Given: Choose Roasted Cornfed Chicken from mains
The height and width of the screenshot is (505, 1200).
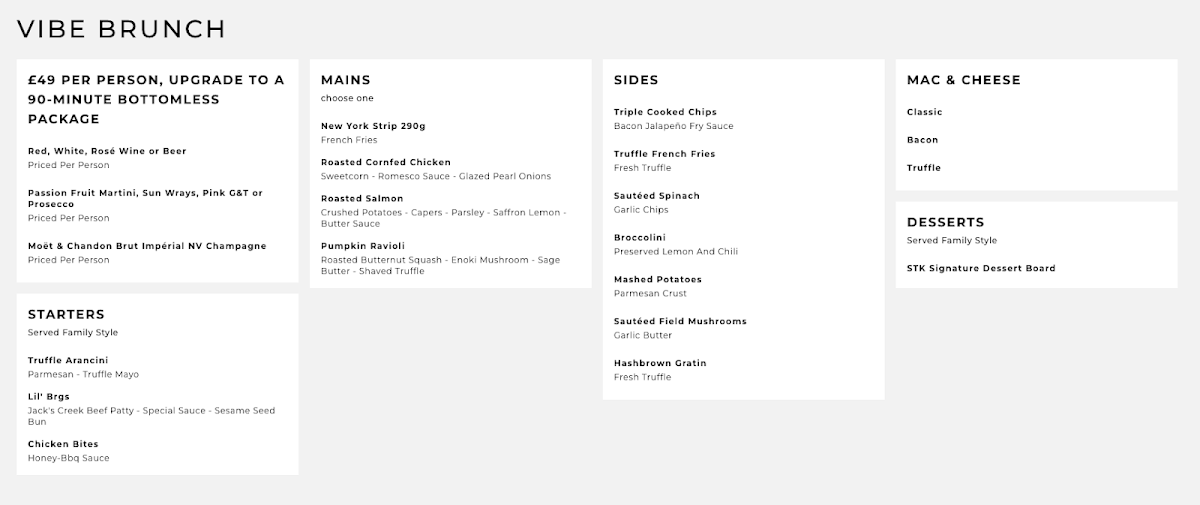Looking at the screenshot, I should (x=385, y=162).
